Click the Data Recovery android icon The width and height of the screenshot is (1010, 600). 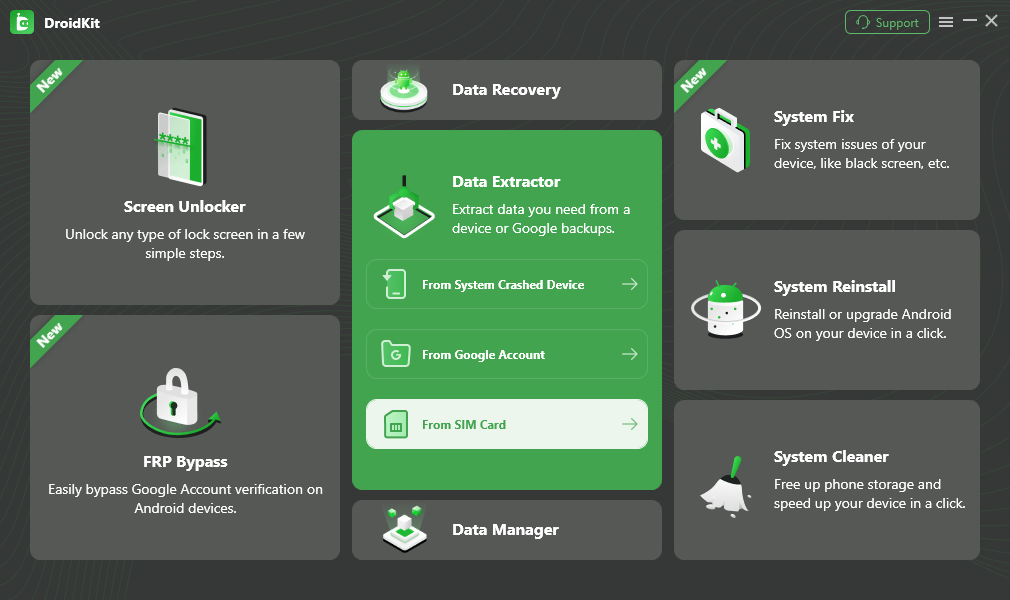pyautogui.click(x=404, y=90)
